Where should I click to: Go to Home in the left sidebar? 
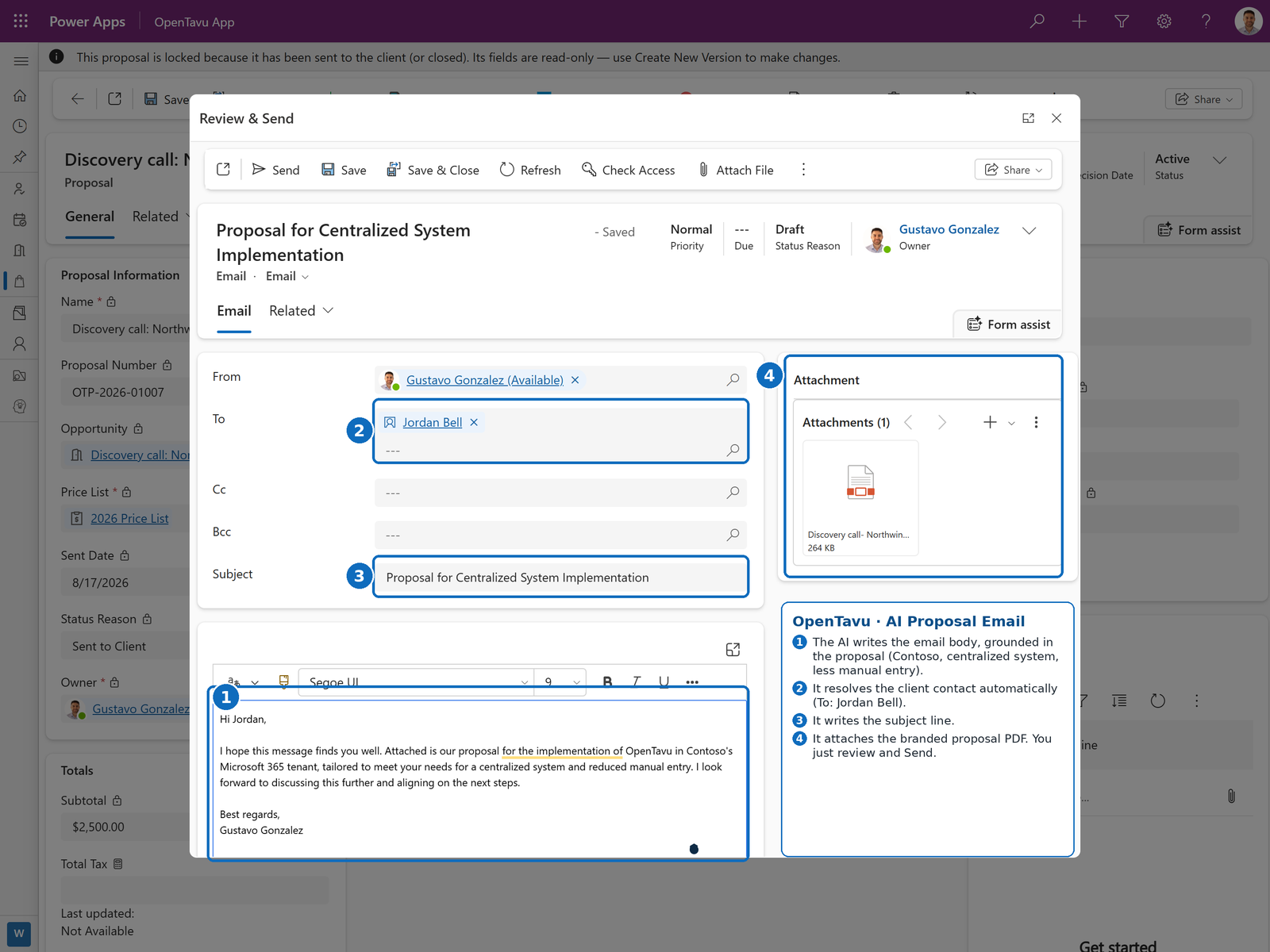tap(20, 95)
